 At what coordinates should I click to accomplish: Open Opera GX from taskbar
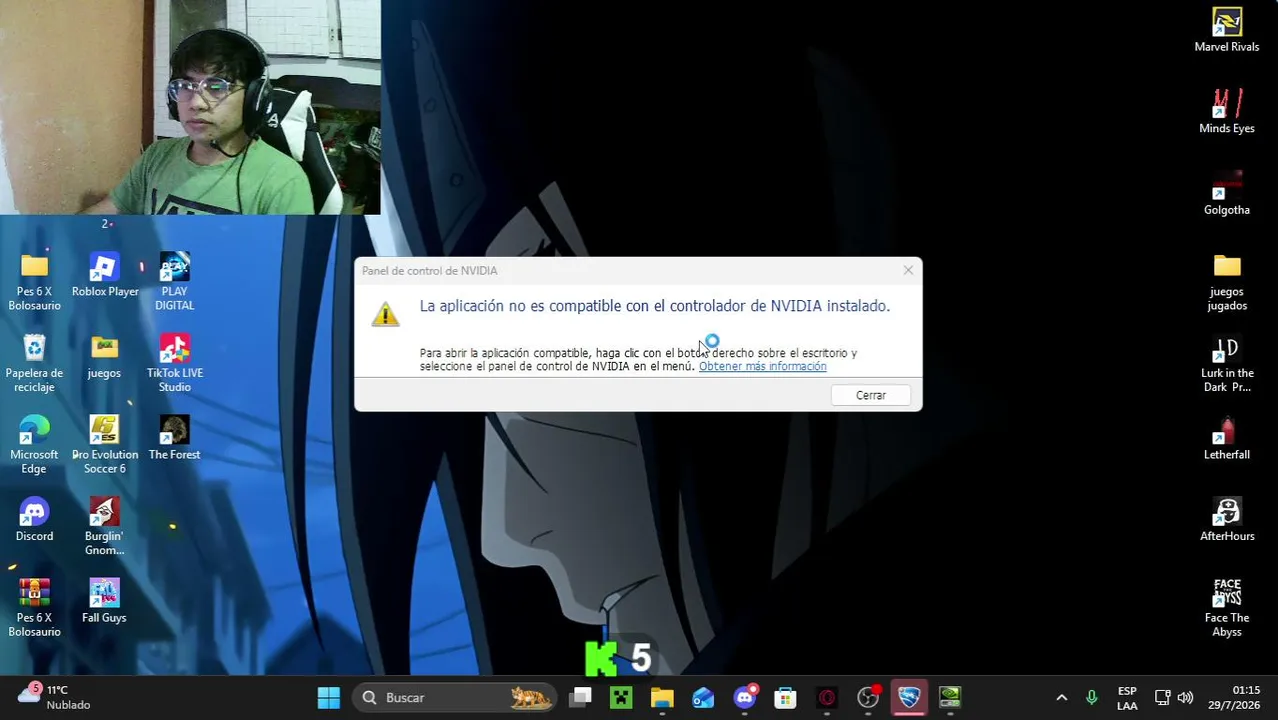coord(826,697)
